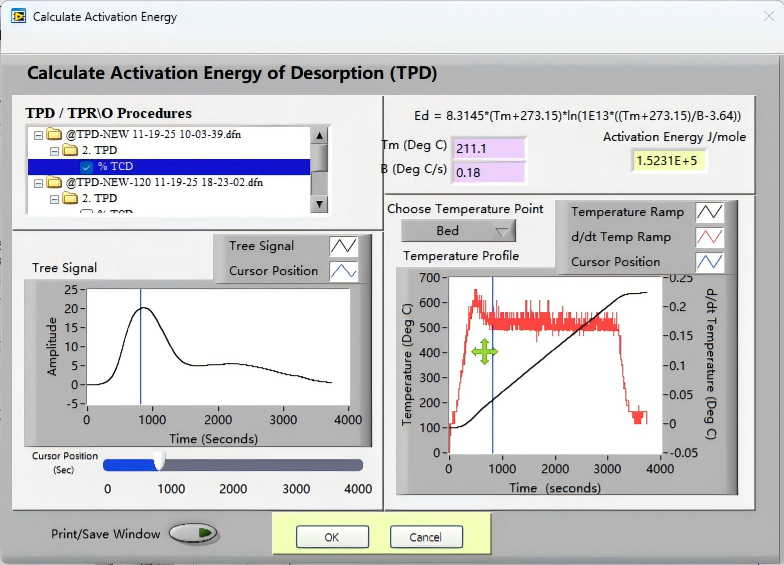The width and height of the screenshot is (784, 565).
Task: Click the OK button
Action: (x=332, y=537)
